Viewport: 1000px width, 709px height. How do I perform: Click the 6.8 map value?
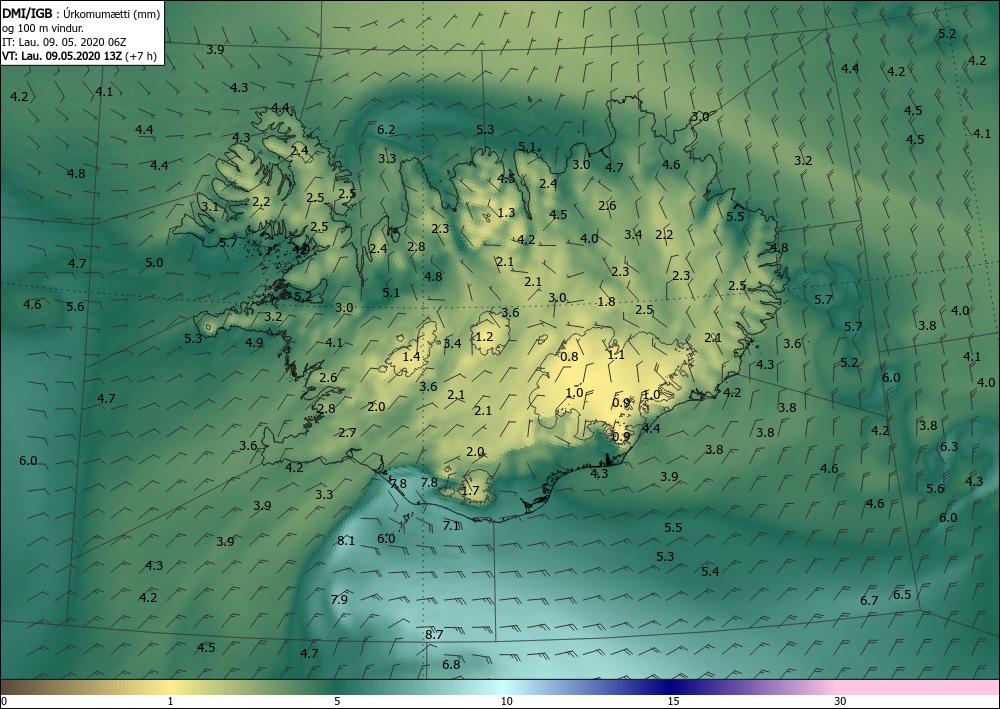coord(451,664)
